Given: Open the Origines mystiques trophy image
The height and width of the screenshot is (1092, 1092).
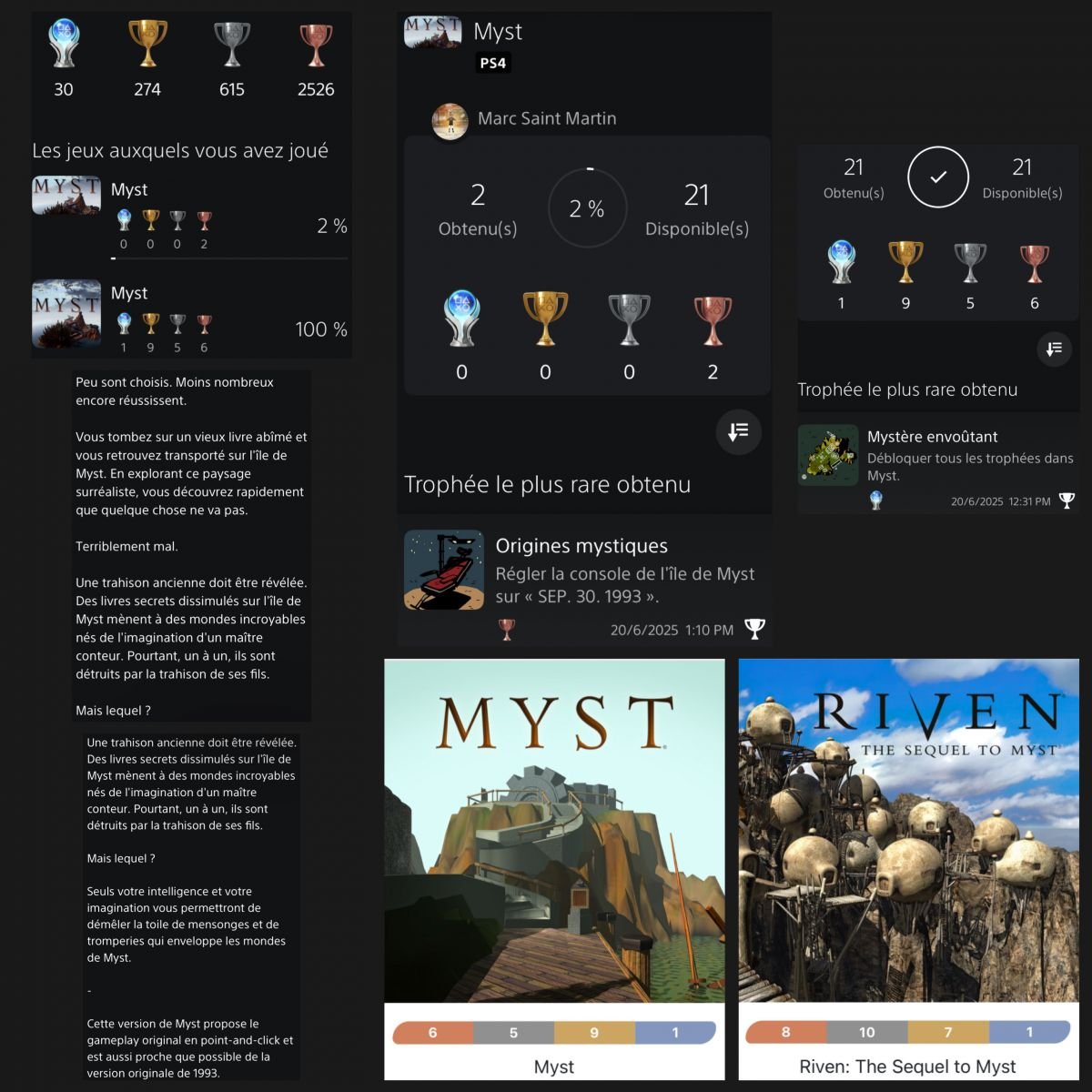Looking at the screenshot, I should point(444,570).
